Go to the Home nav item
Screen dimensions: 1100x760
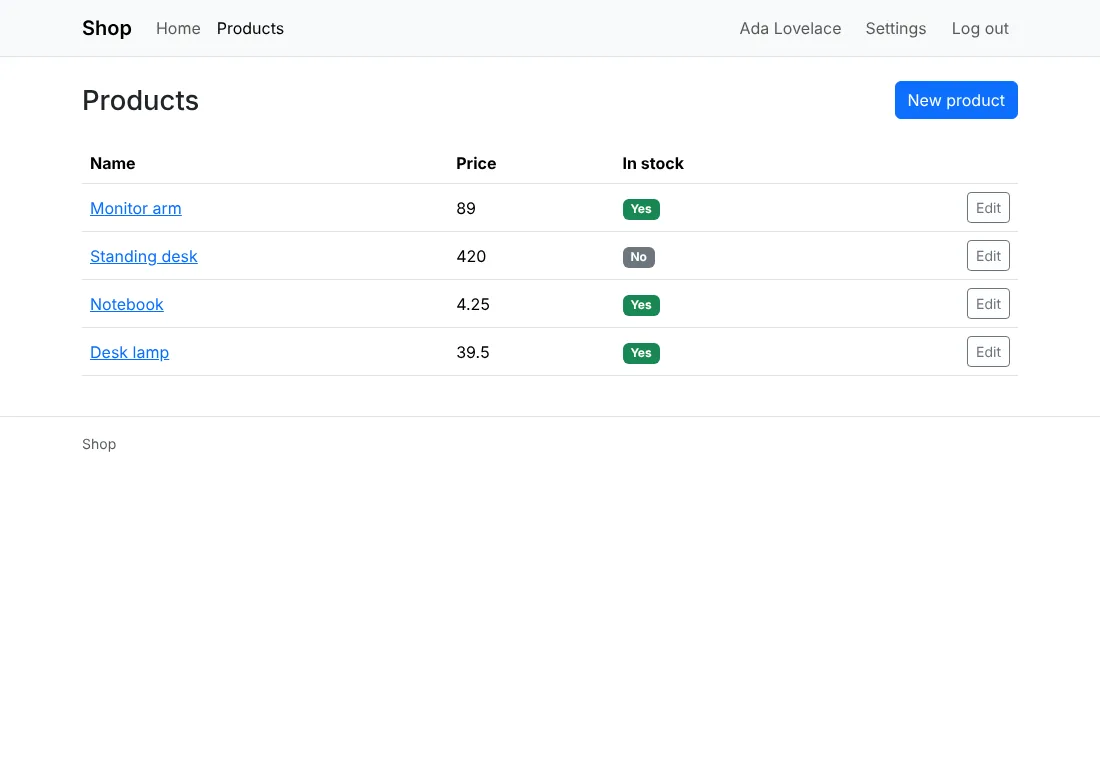pyautogui.click(x=178, y=28)
